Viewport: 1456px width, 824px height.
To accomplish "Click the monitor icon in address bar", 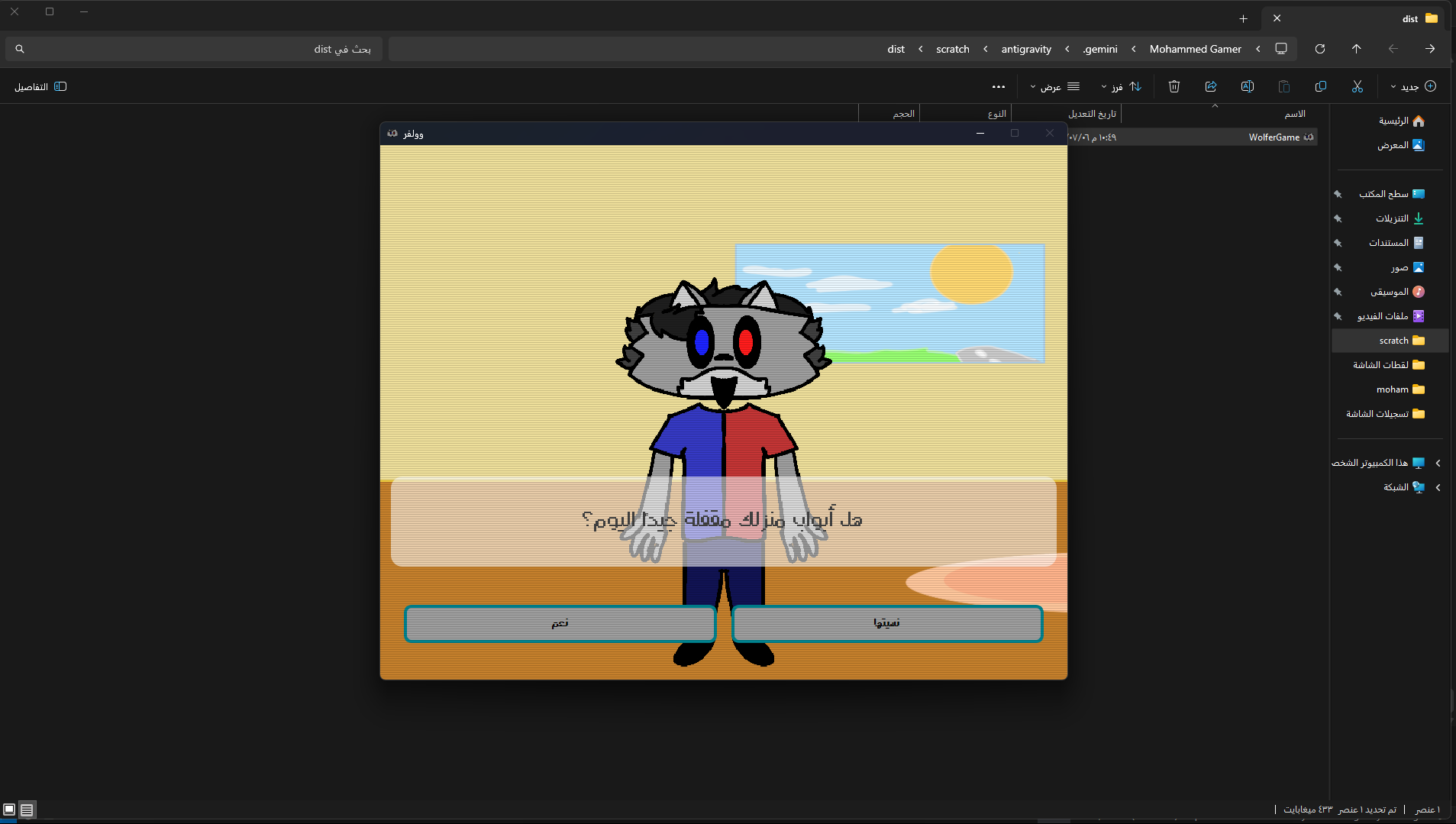I will [1281, 49].
